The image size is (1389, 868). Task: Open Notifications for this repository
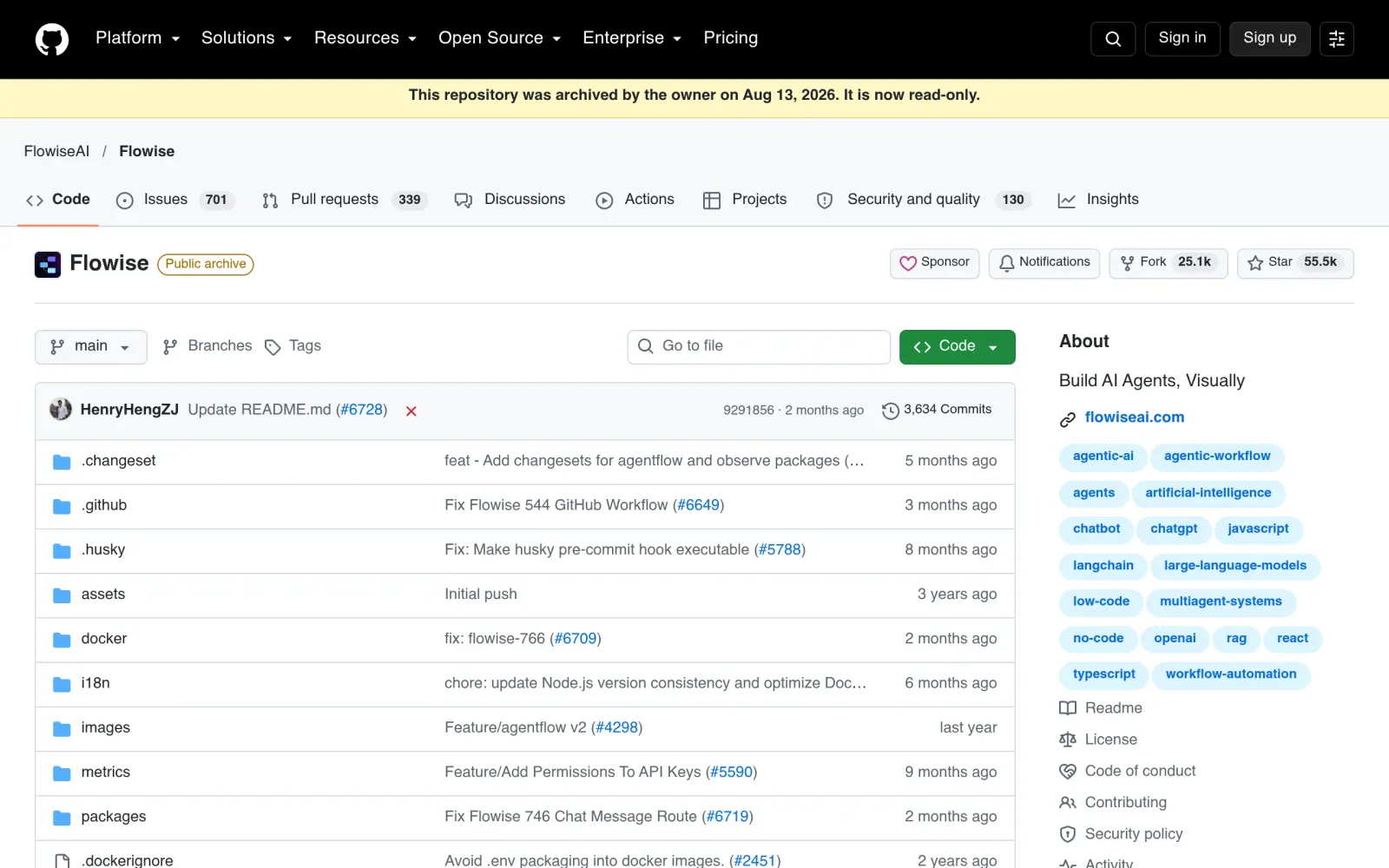point(1044,263)
